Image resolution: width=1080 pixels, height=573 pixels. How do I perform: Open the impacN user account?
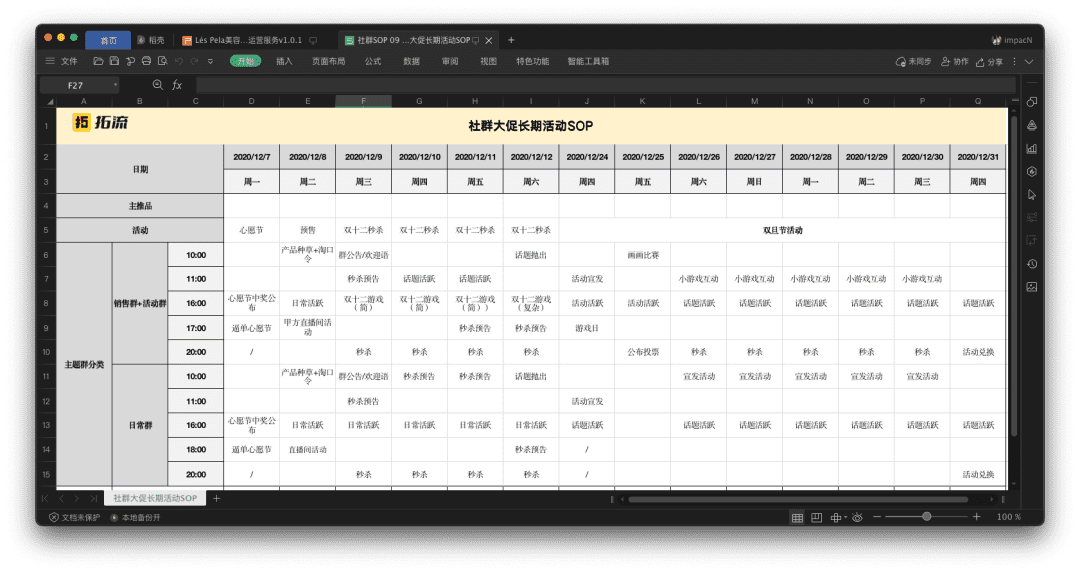(x=1012, y=40)
